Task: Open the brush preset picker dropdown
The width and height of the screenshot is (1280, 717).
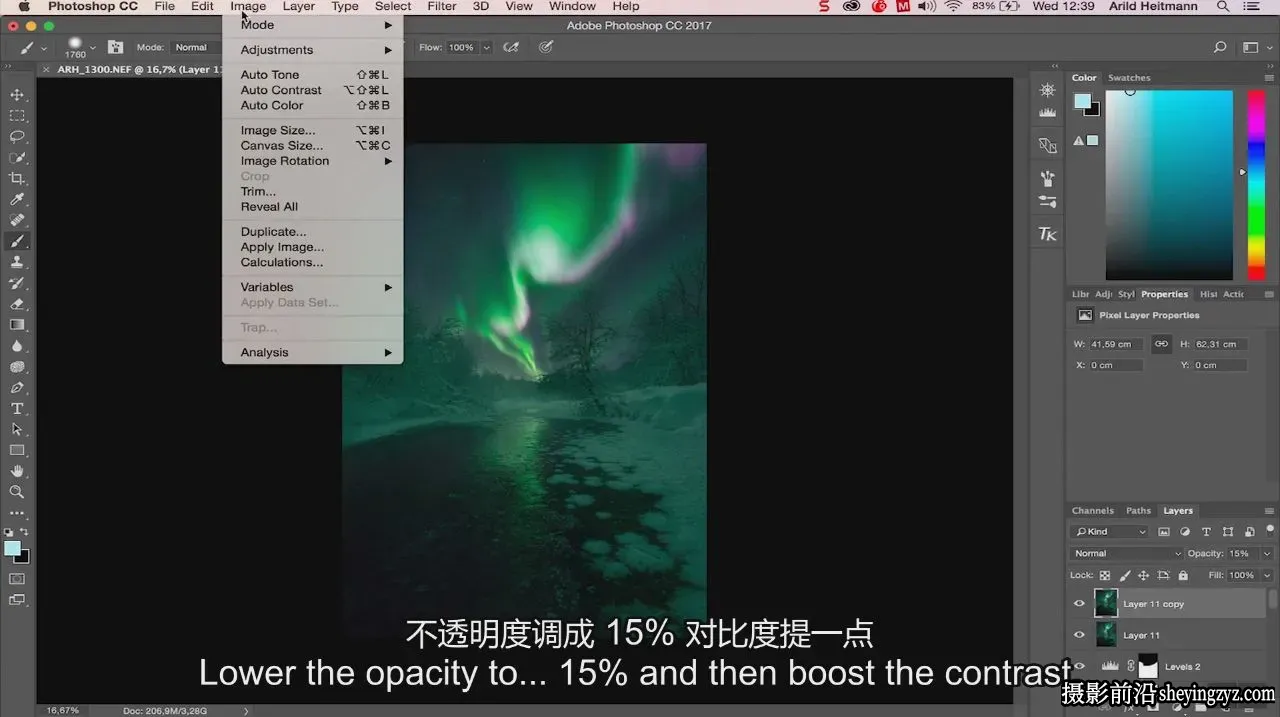Action: [x=93, y=47]
